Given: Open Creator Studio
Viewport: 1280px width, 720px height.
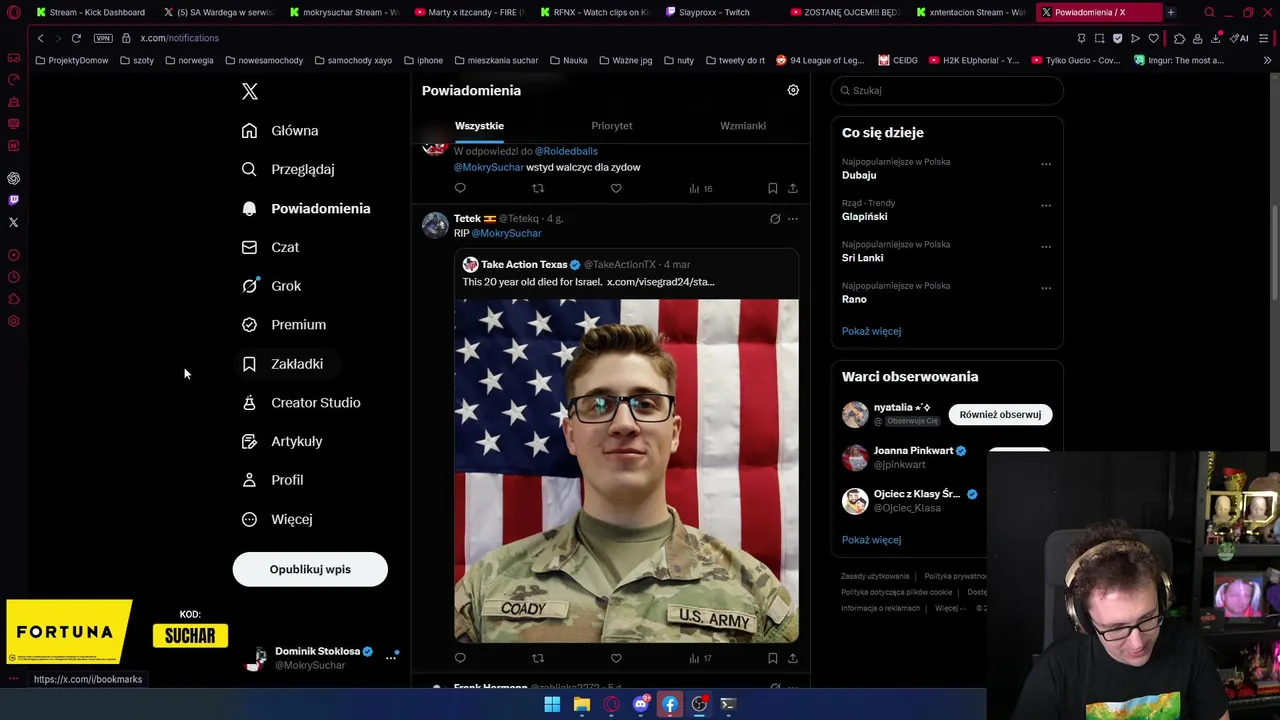Looking at the screenshot, I should pyautogui.click(x=302, y=403).
